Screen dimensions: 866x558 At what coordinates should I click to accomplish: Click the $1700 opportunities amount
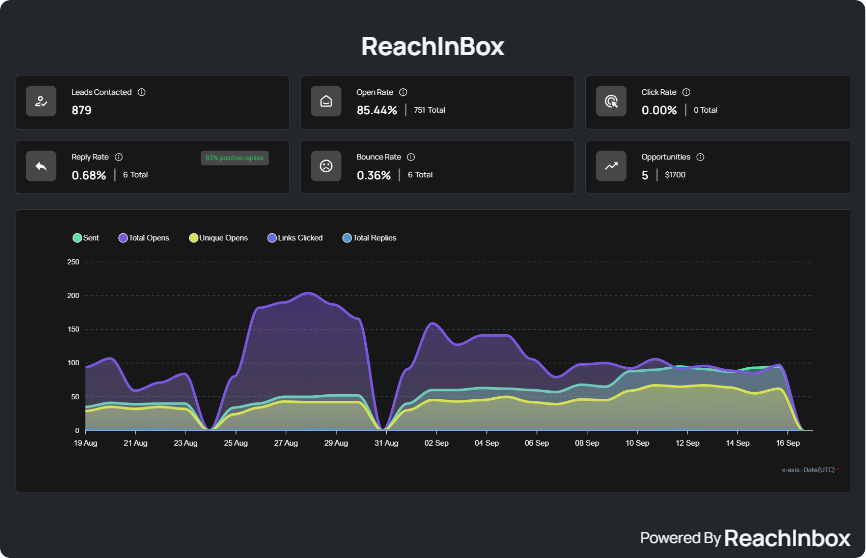[675, 175]
